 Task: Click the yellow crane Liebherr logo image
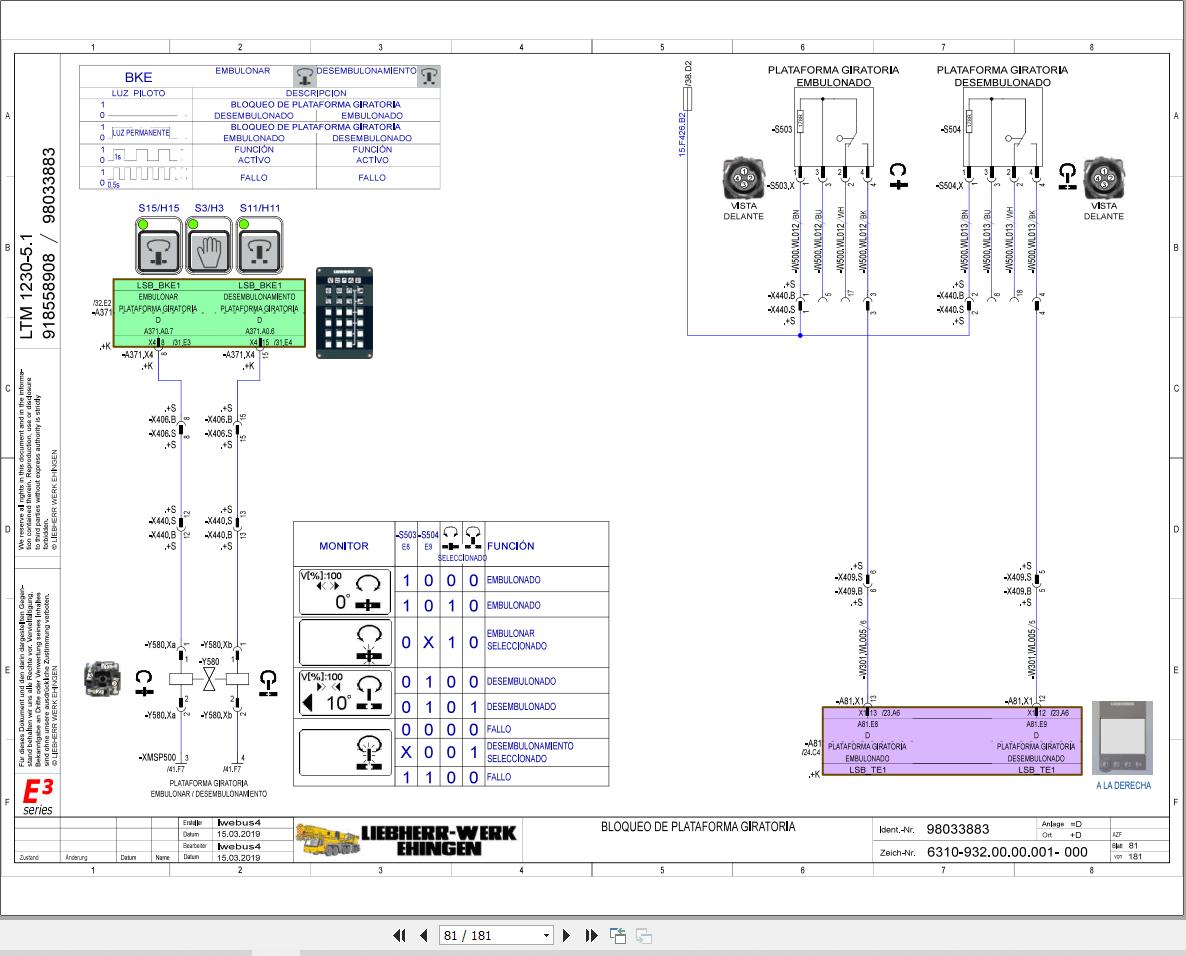[x=328, y=840]
